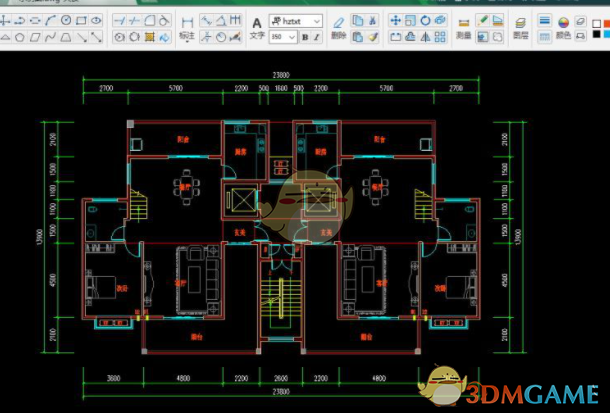
Task: Activate the move tool icon
Action: 395,20
